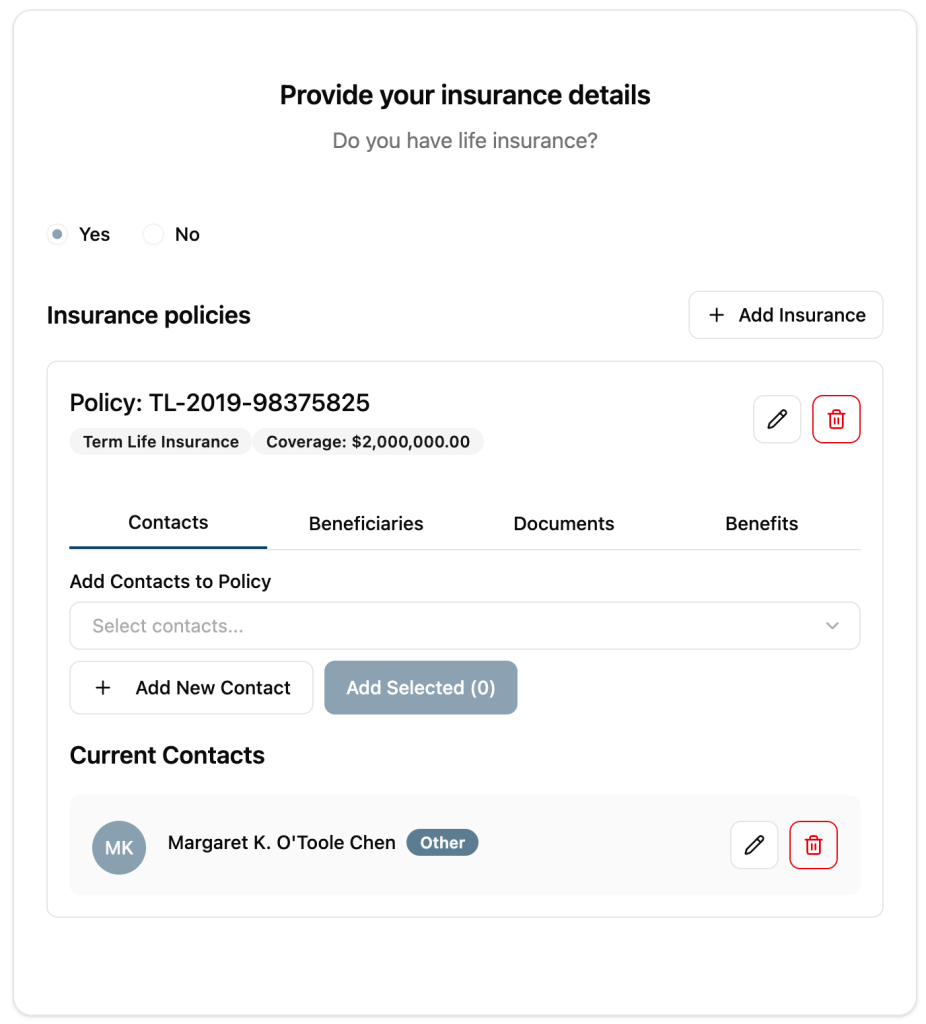Click plus icon in Add Insurance
This screenshot has width=926, height=1024.
click(716, 316)
